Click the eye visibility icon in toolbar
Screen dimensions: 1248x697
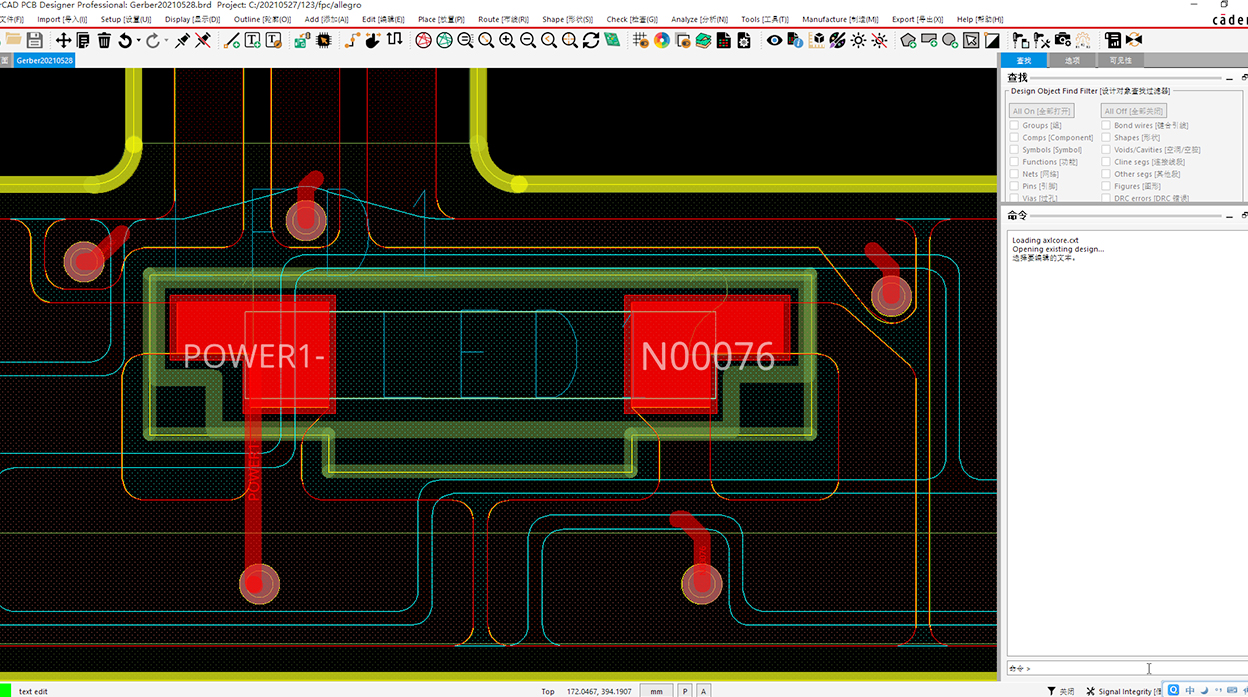click(x=774, y=40)
